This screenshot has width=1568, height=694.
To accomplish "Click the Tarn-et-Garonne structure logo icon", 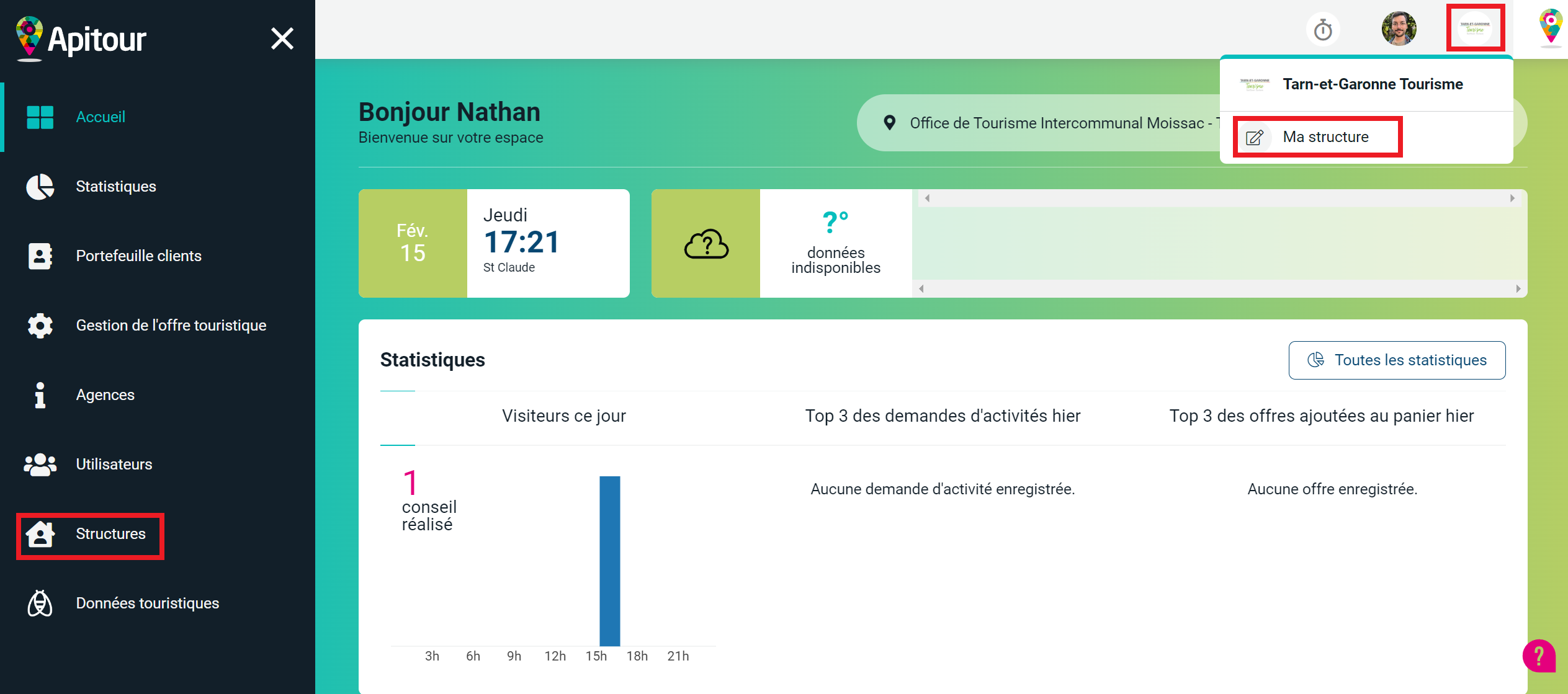I will (x=1475, y=29).
